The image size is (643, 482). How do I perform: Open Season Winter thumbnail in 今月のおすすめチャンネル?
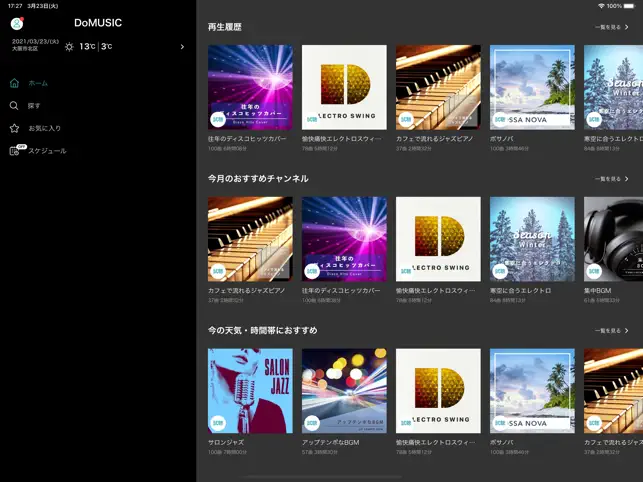[532, 239]
